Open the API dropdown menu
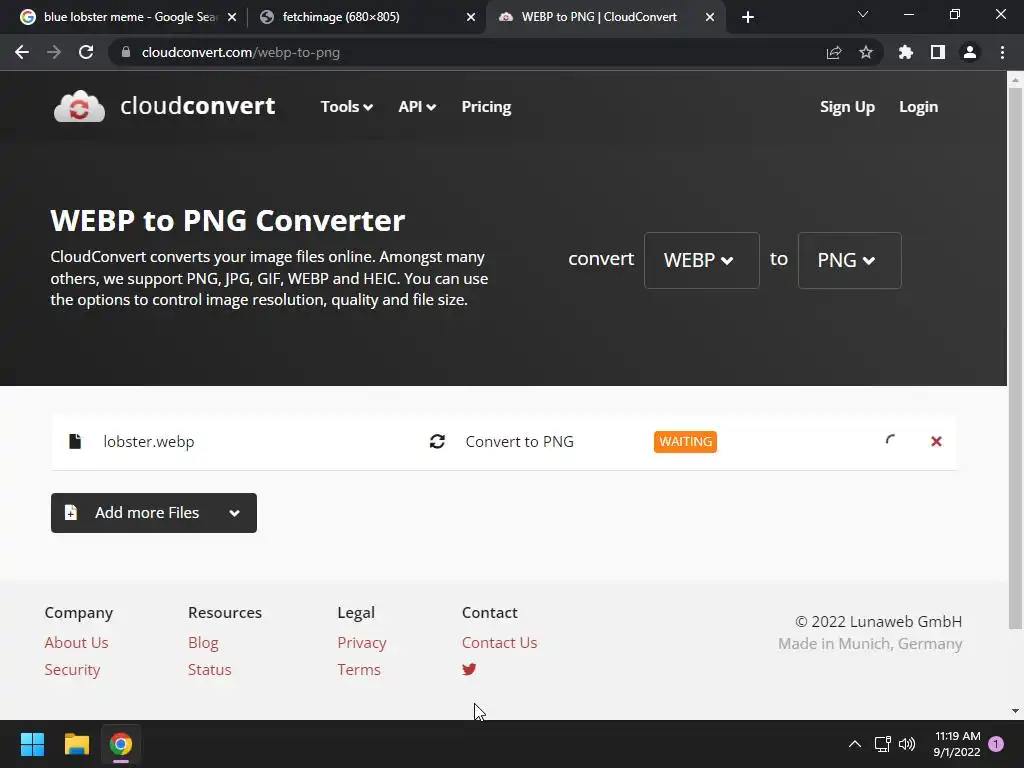The height and width of the screenshot is (768, 1024). (417, 106)
